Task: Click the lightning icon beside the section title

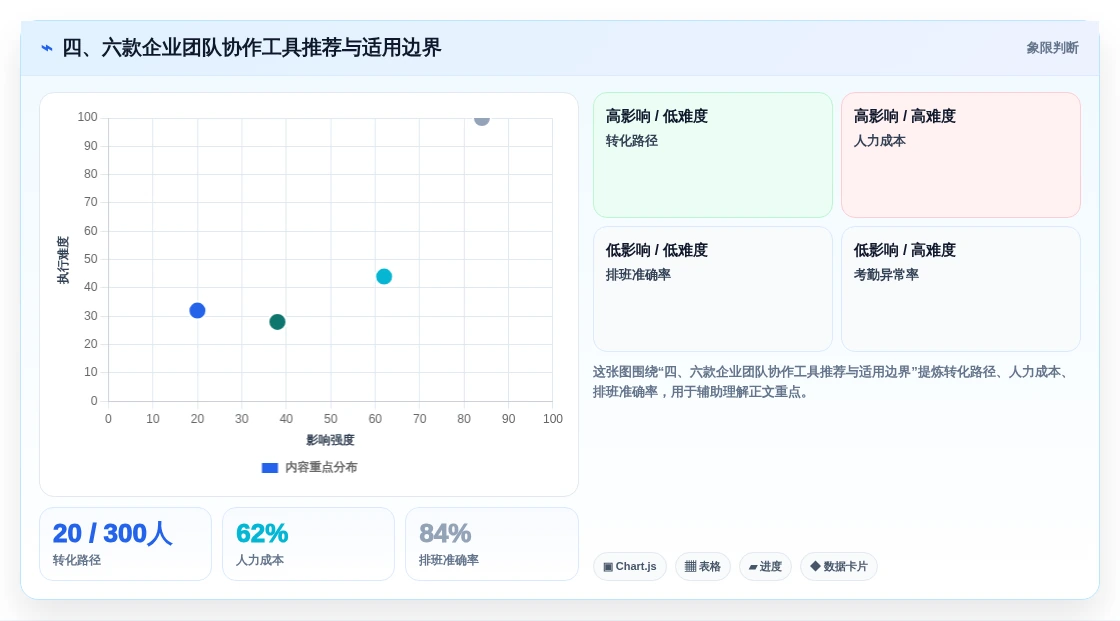Action: pos(47,48)
